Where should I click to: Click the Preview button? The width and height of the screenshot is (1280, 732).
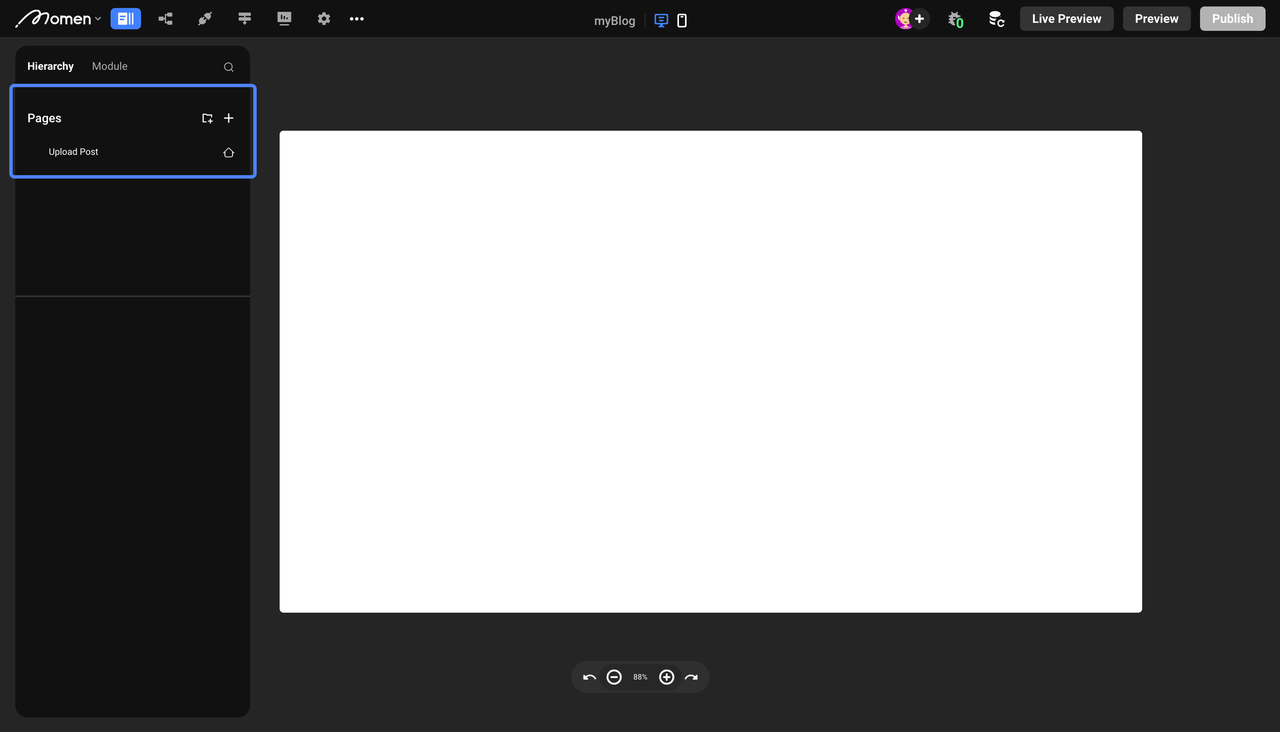(1156, 19)
